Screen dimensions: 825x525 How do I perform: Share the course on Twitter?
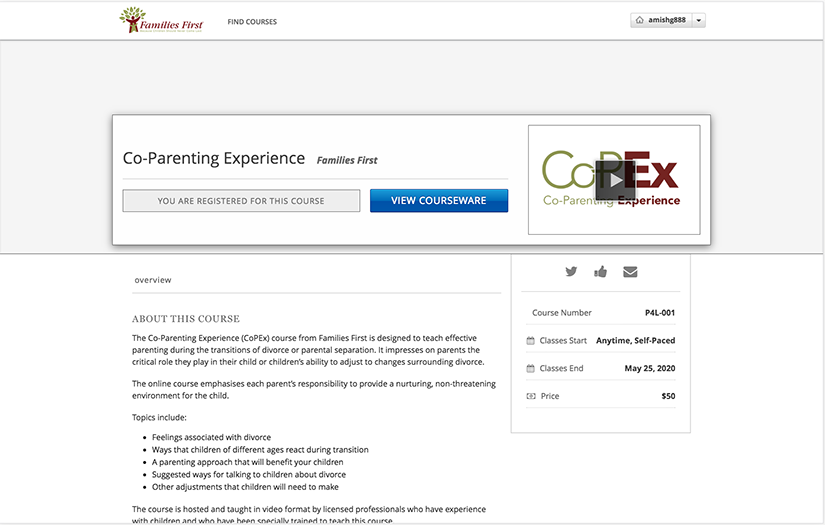point(571,271)
